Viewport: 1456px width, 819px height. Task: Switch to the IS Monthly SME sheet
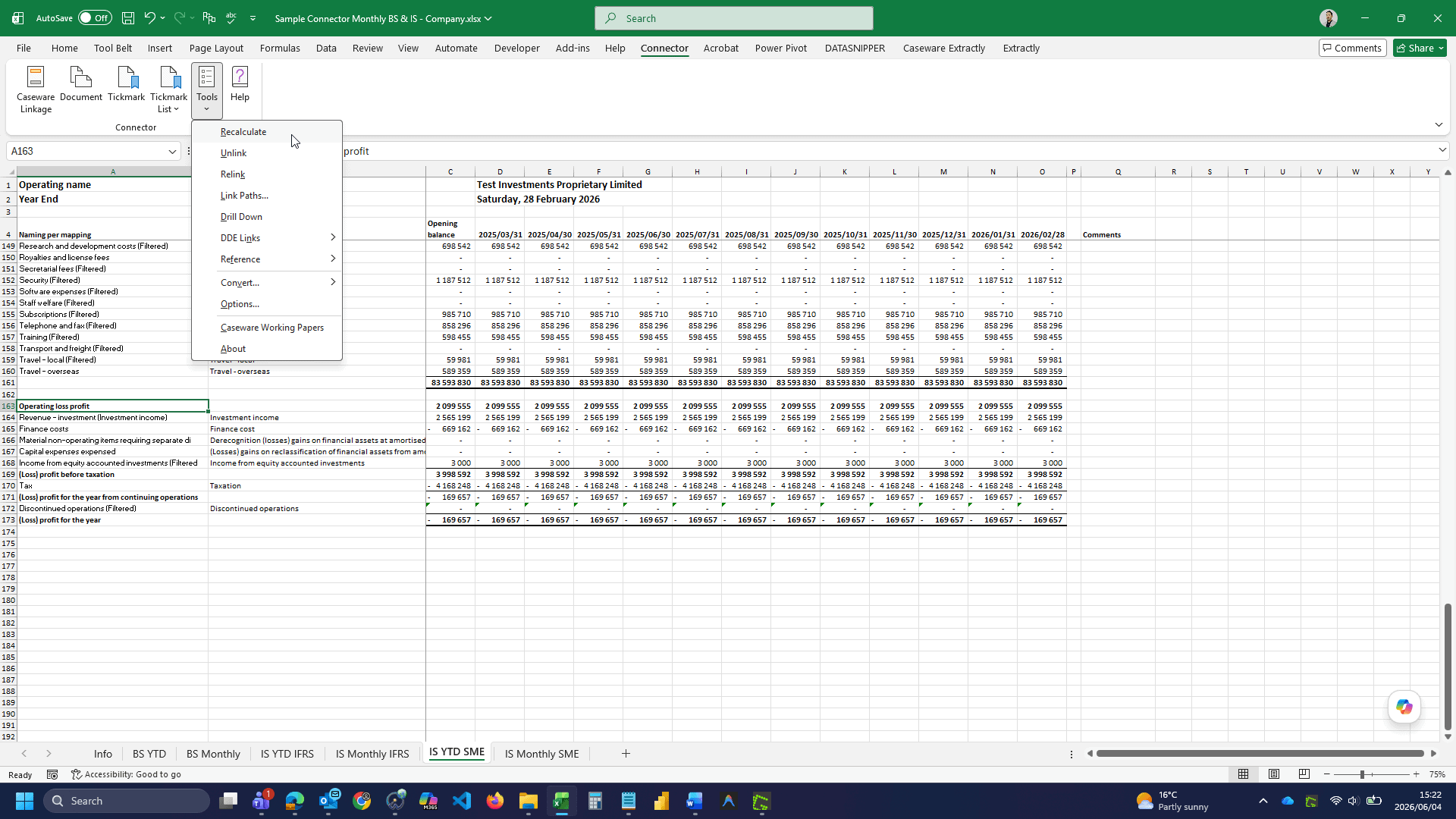541,753
